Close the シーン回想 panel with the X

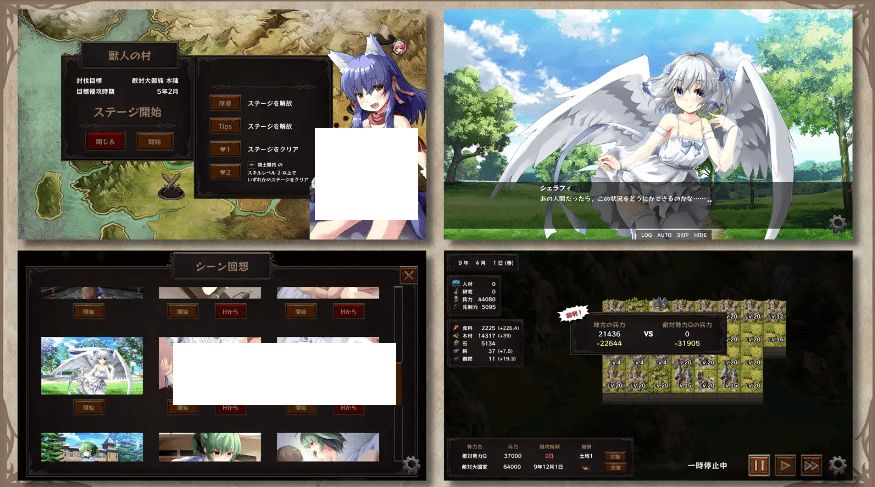408,275
